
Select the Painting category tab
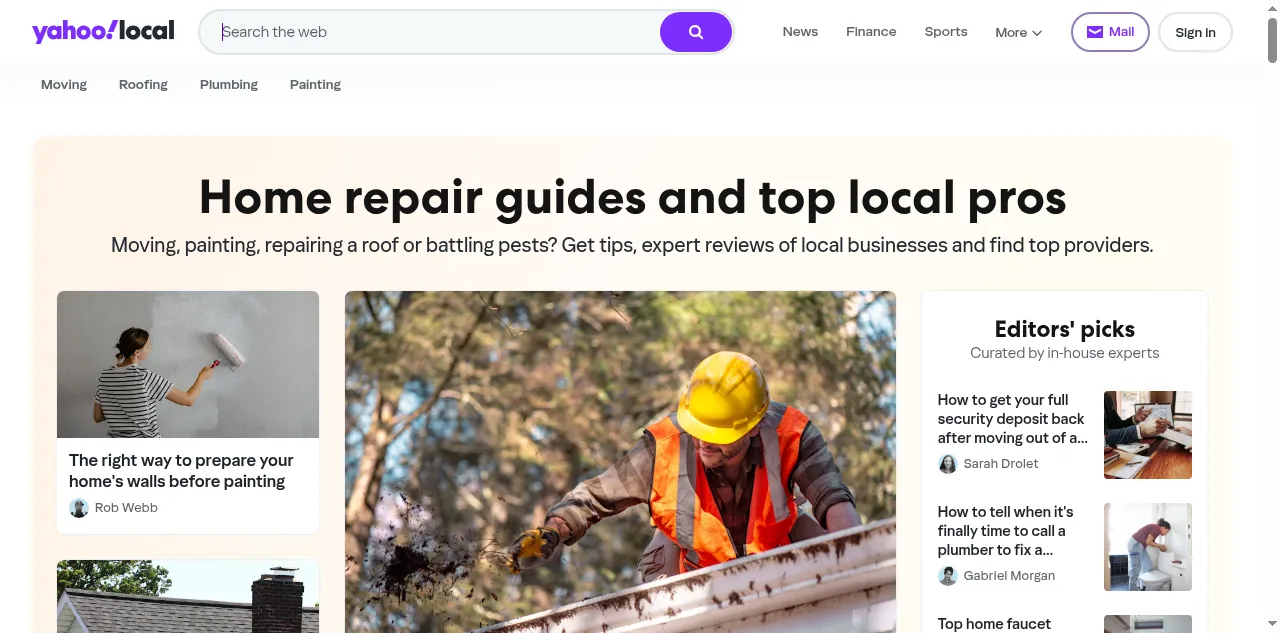click(315, 85)
